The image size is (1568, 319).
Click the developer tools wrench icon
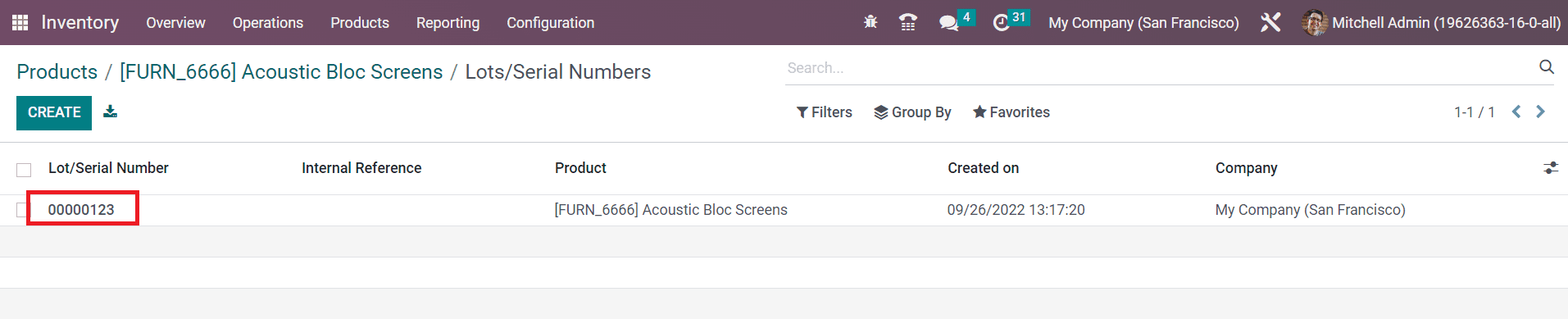[1270, 22]
